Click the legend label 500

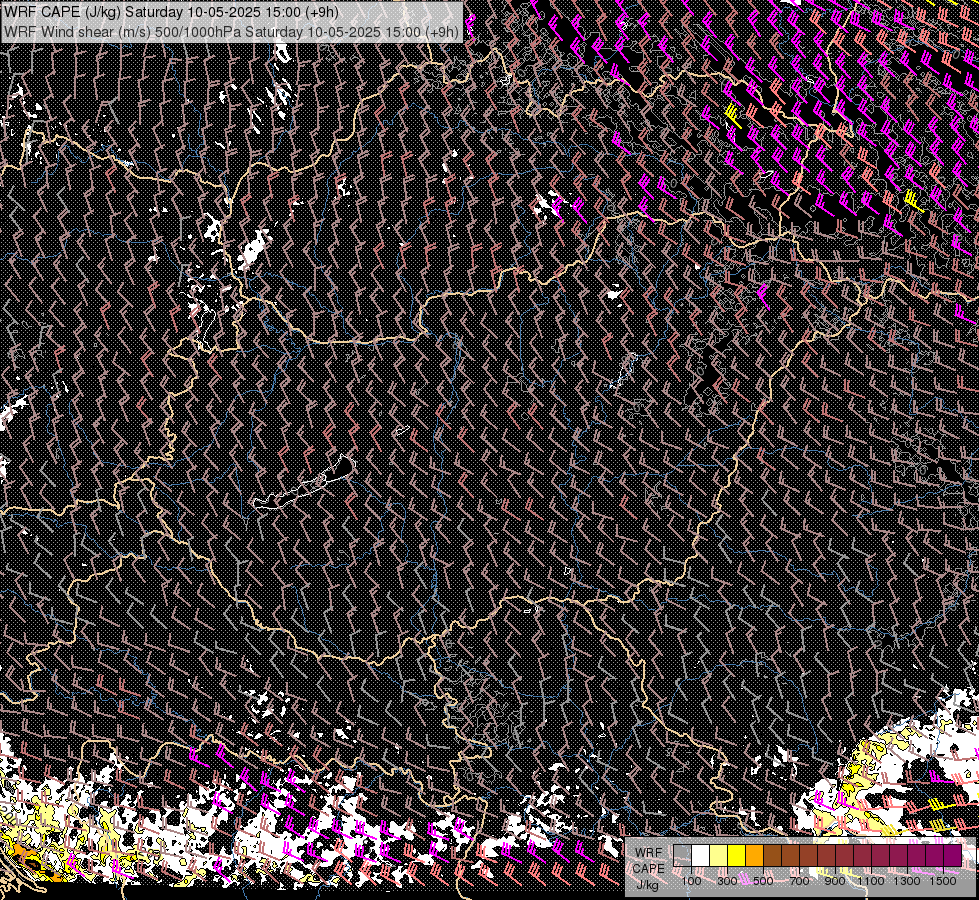coord(763,881)
